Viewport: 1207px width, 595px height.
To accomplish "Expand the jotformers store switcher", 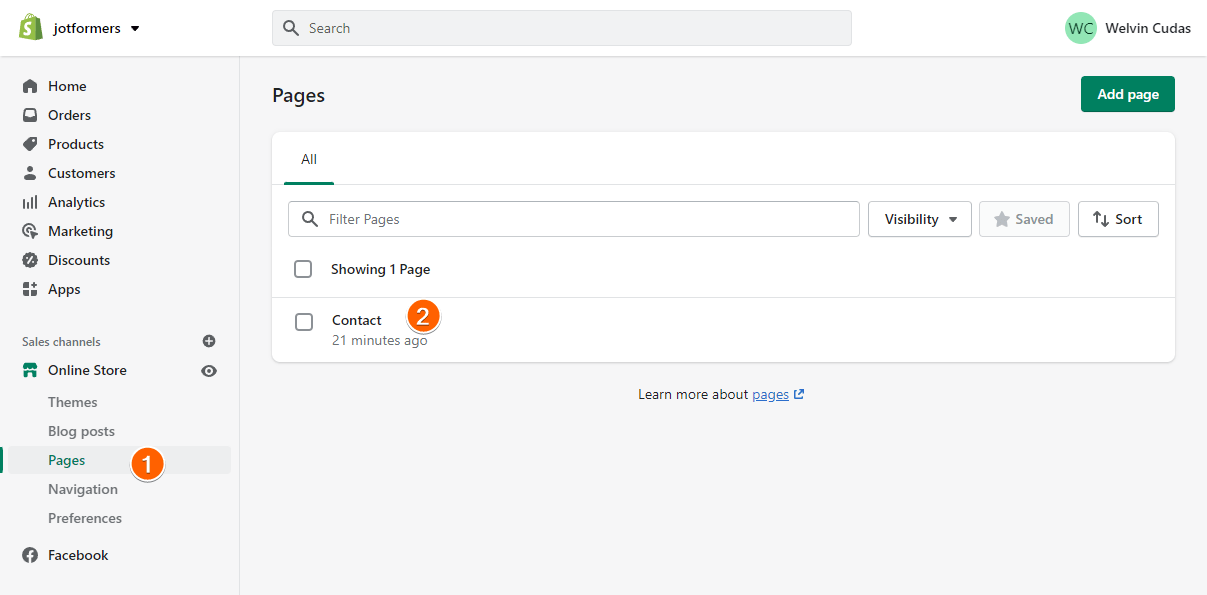I will coord(136,28).
